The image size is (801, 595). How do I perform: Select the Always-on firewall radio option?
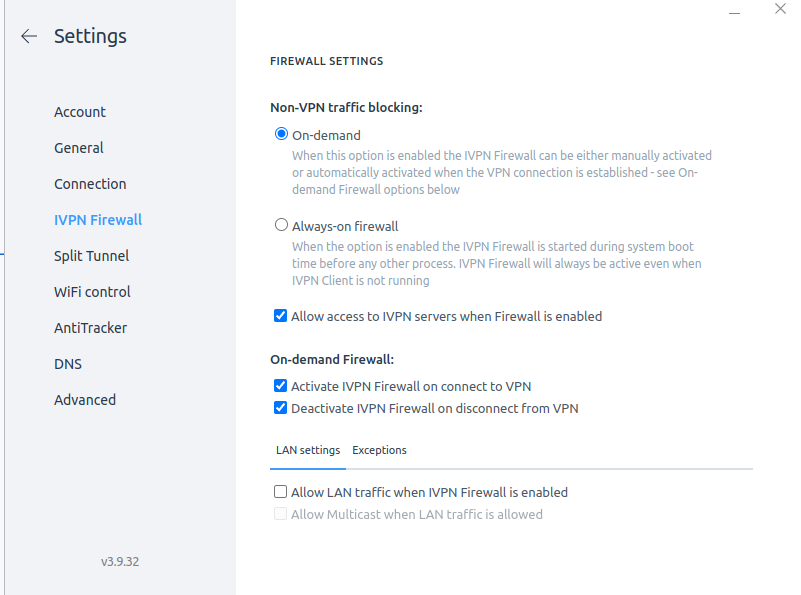click(281, 225)
